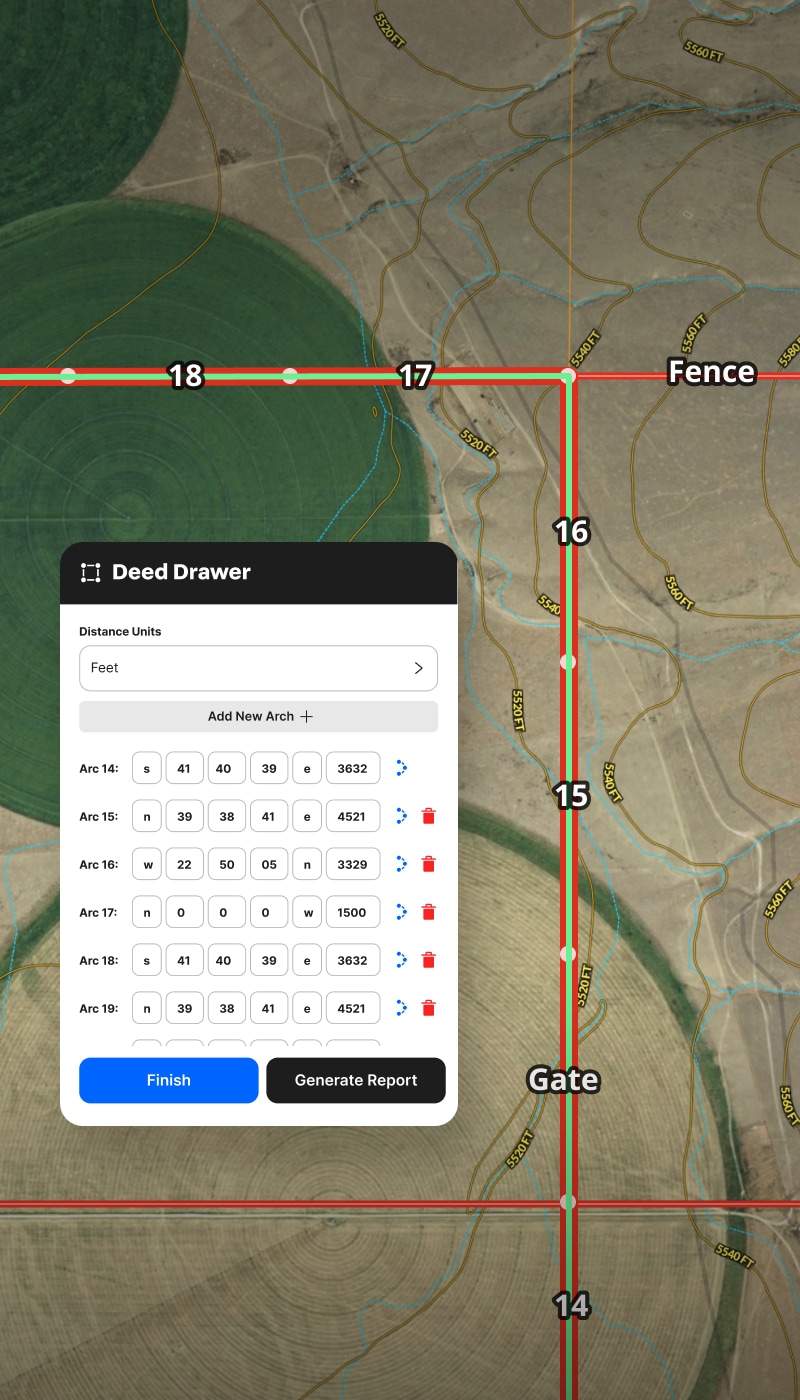Click Arc 15 first direction field 'n'
The height and width of the screenshot is (1400, 800).
click(147, 817)
